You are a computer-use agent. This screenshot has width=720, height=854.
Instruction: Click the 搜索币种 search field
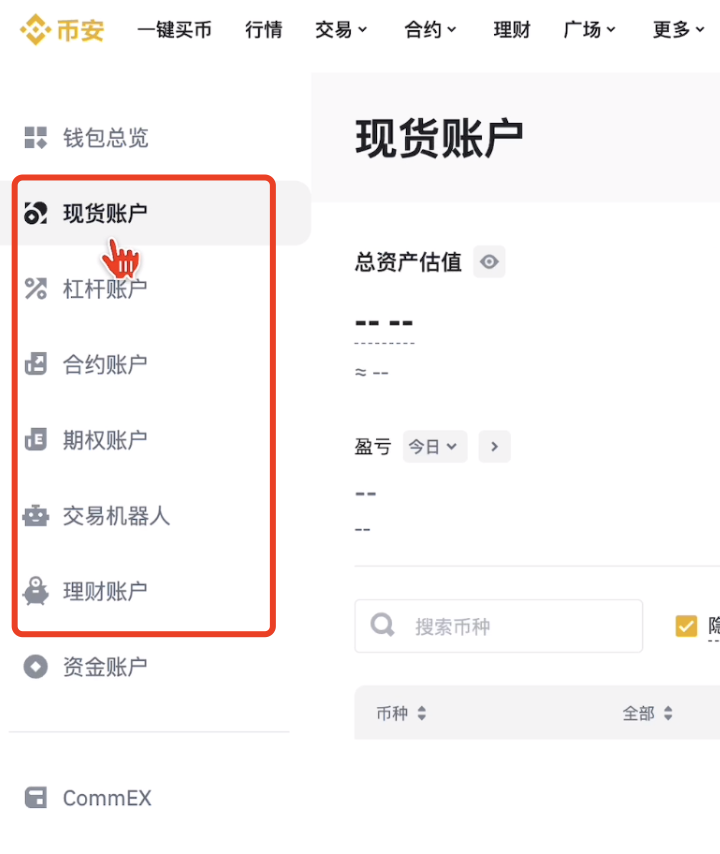498,626
